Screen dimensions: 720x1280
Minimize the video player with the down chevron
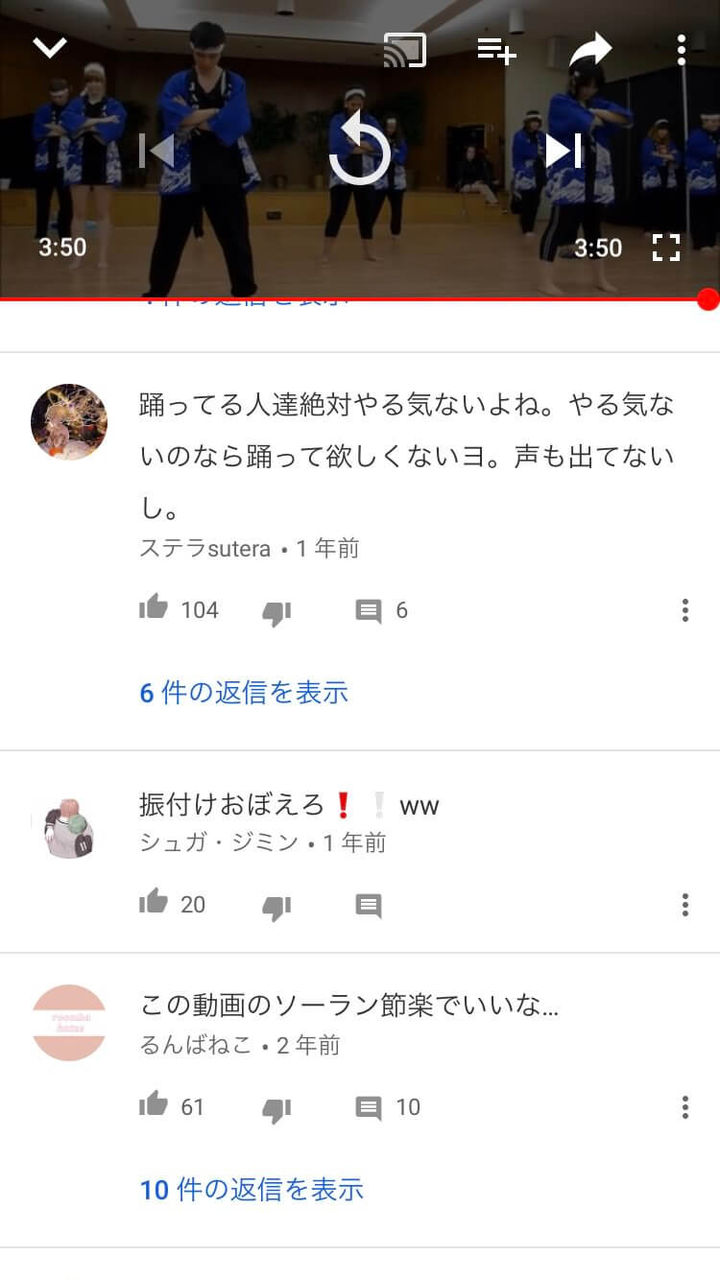50,47
